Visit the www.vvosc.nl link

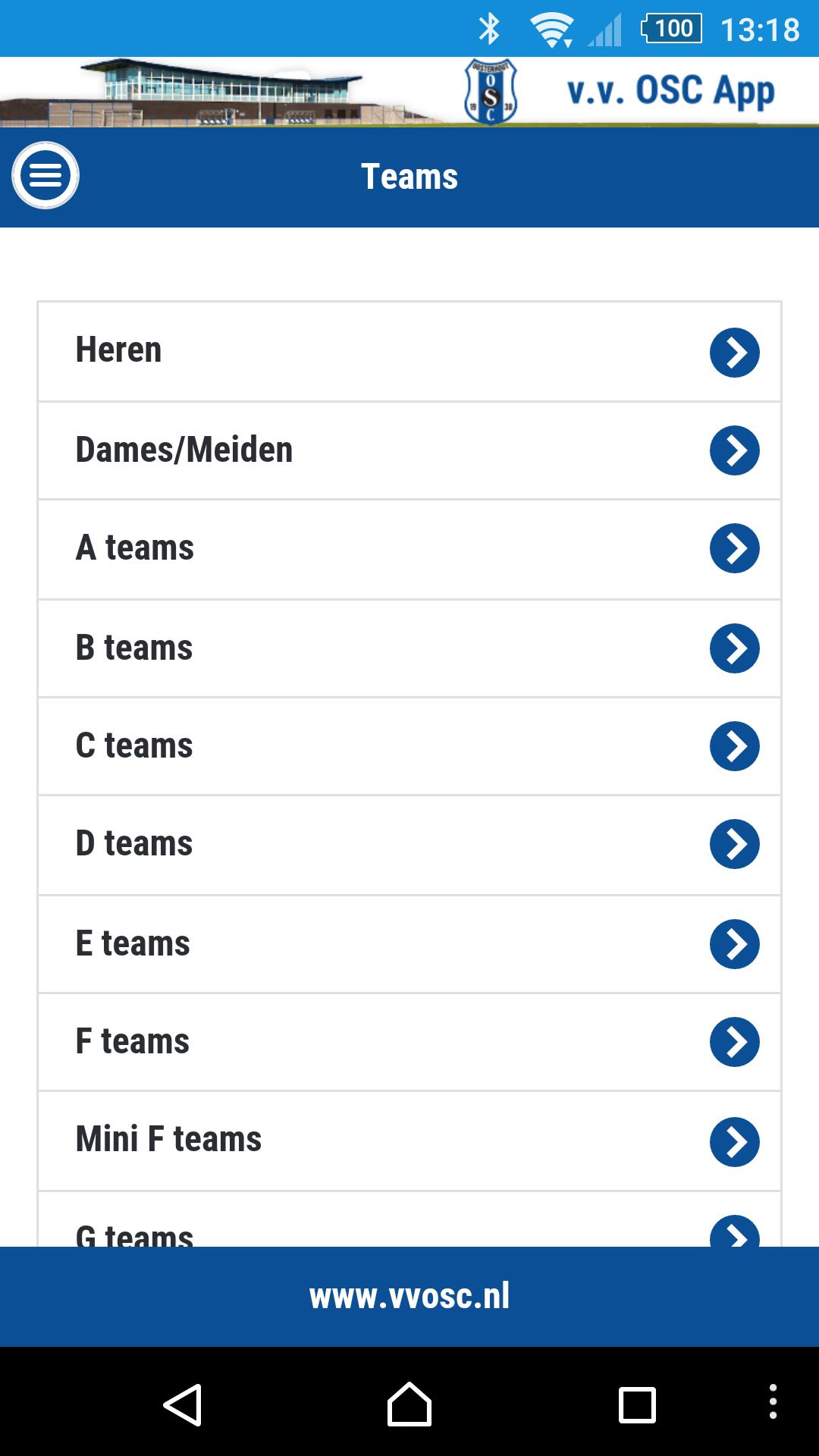[409, 1296]
